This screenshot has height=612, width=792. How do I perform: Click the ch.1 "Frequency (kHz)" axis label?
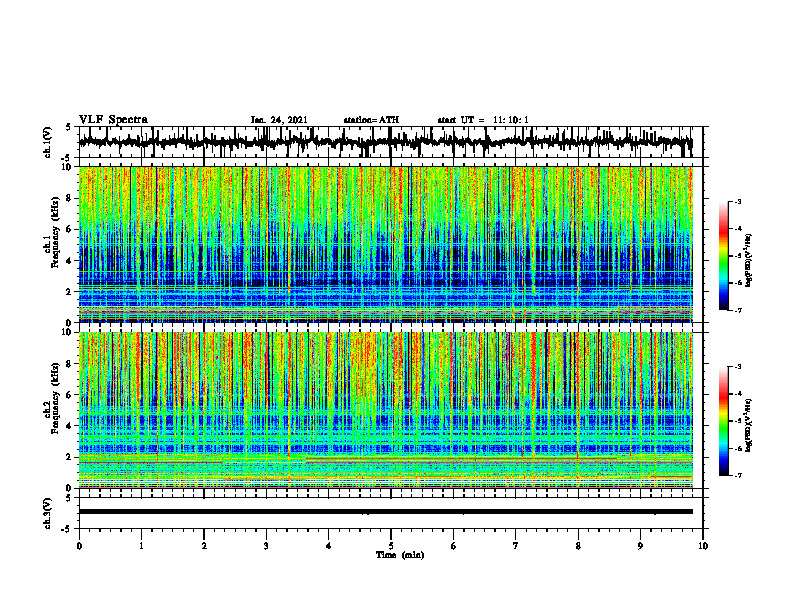55,233
